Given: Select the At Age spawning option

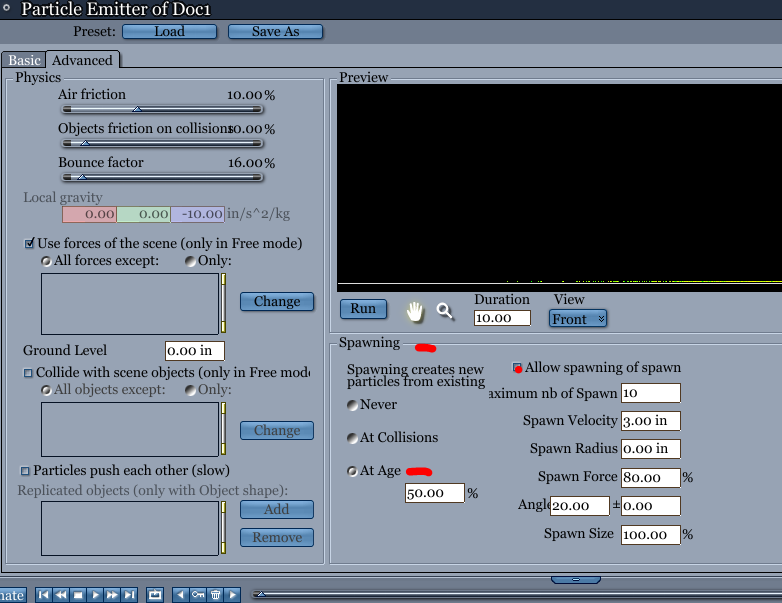Looking at the screenshot, I should coord(352,471).
